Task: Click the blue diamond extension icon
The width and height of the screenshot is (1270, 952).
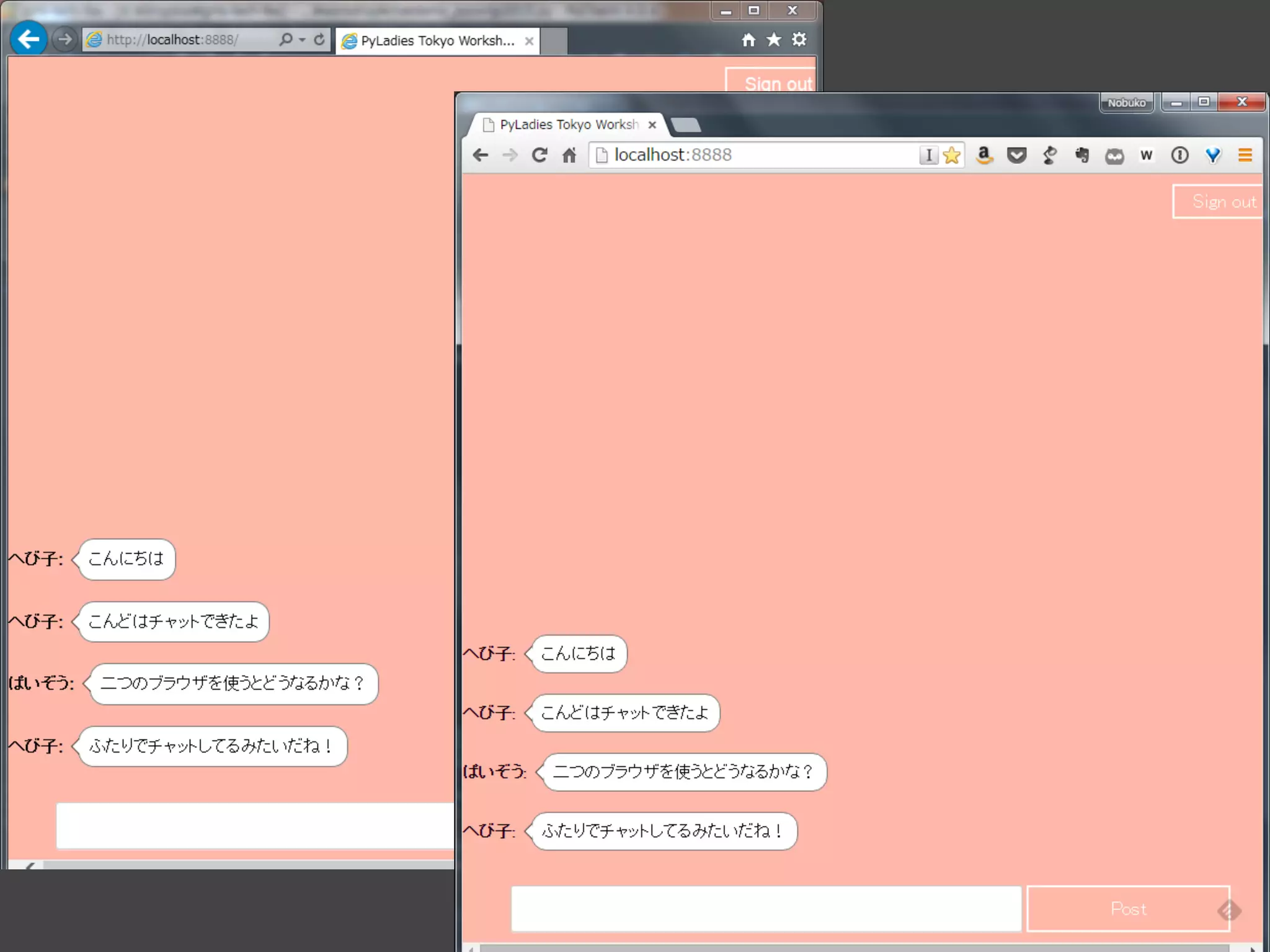Action: point(1213,155)
